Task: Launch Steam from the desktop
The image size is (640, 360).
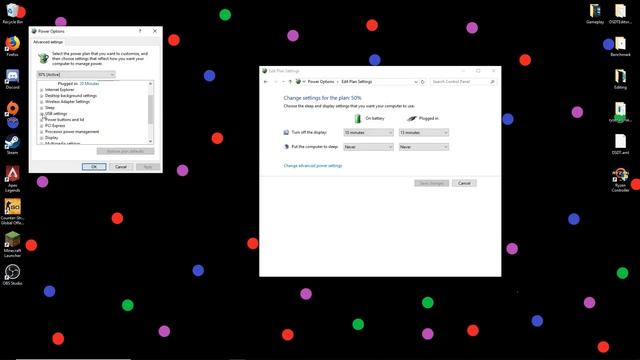Action: (x=12, y=144)
